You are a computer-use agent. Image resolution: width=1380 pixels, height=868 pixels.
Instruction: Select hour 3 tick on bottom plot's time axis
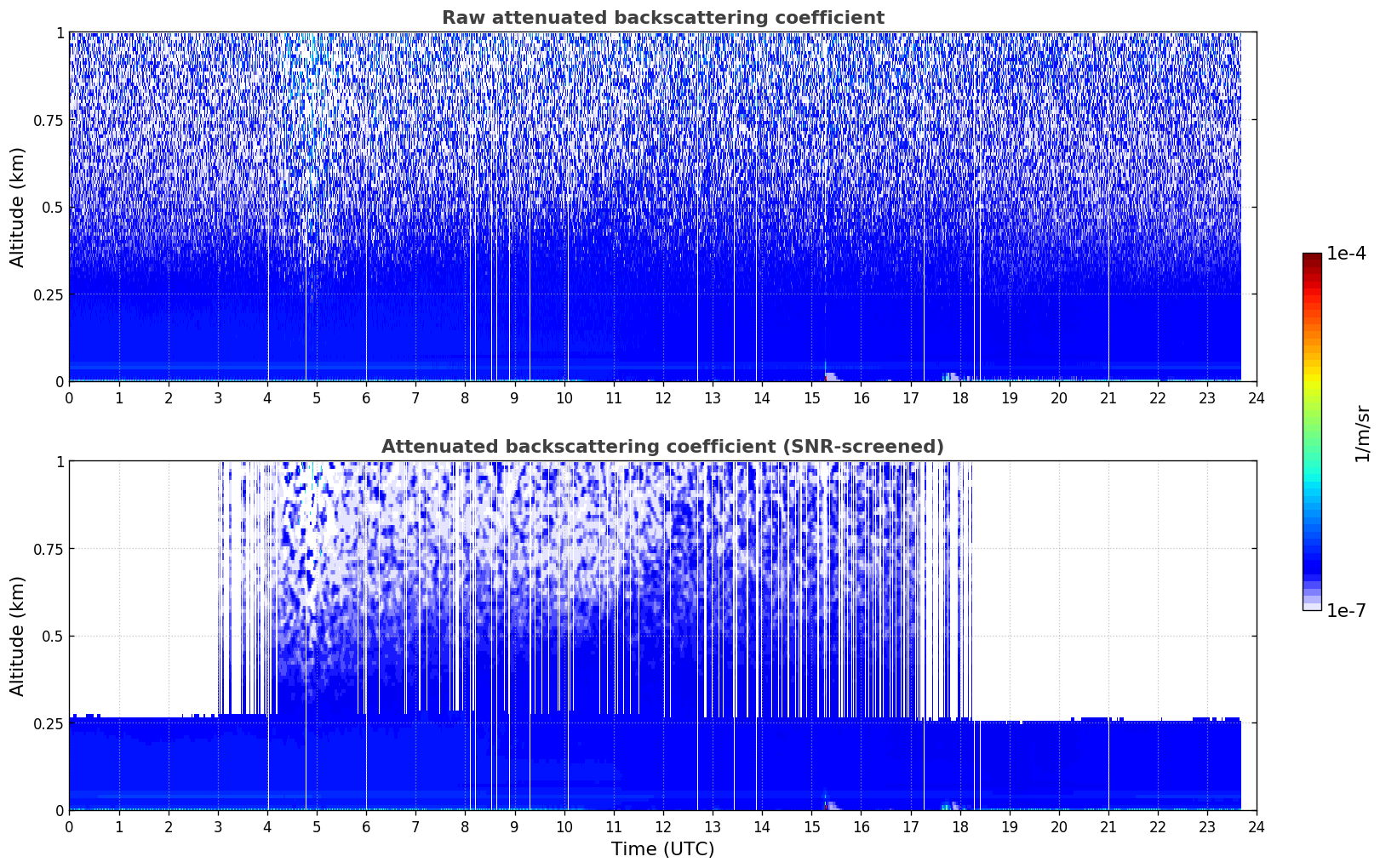click(218, 826)
